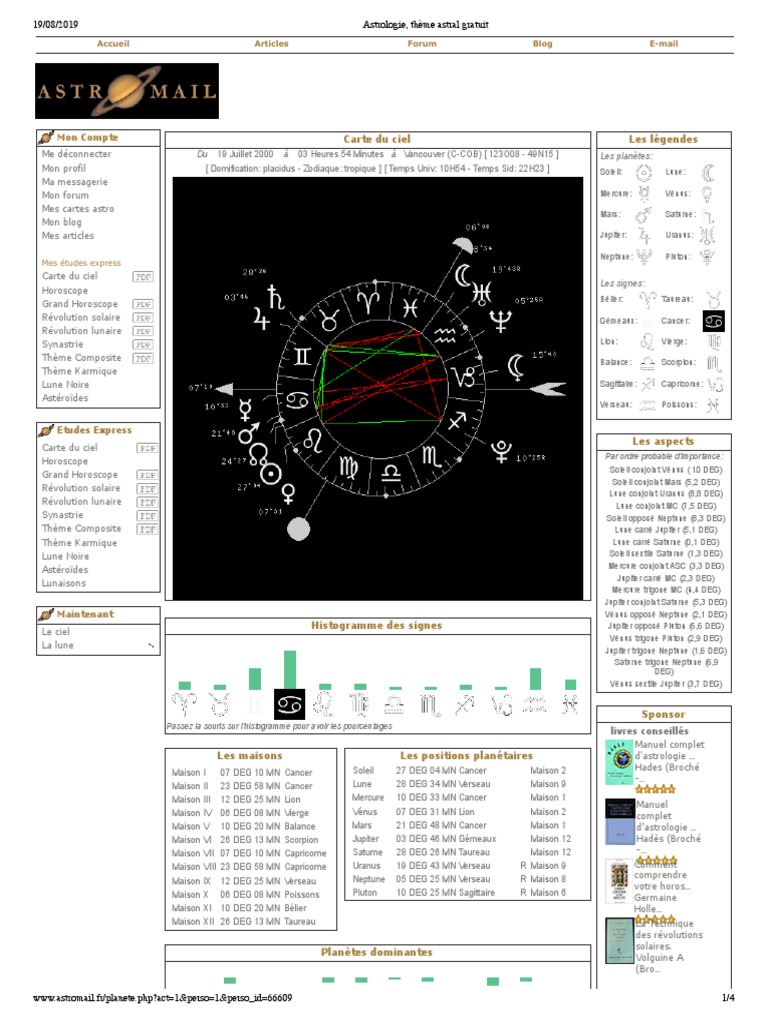Click the Leo glyph under the signs histogram

[x=324, y=705]
